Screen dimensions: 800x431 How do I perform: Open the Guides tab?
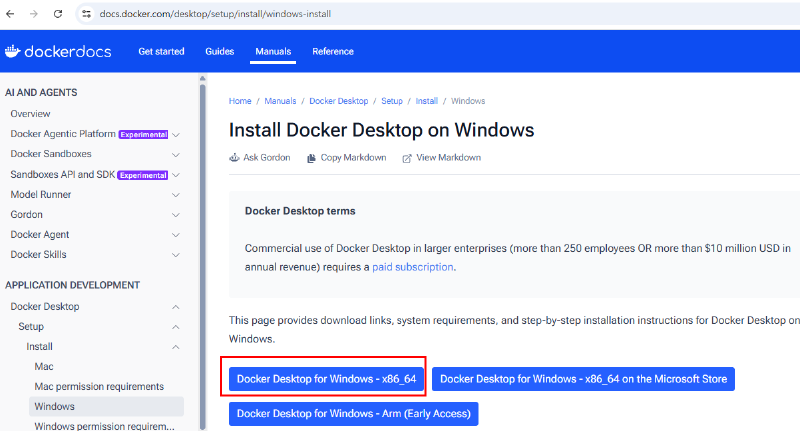[219, 52]
